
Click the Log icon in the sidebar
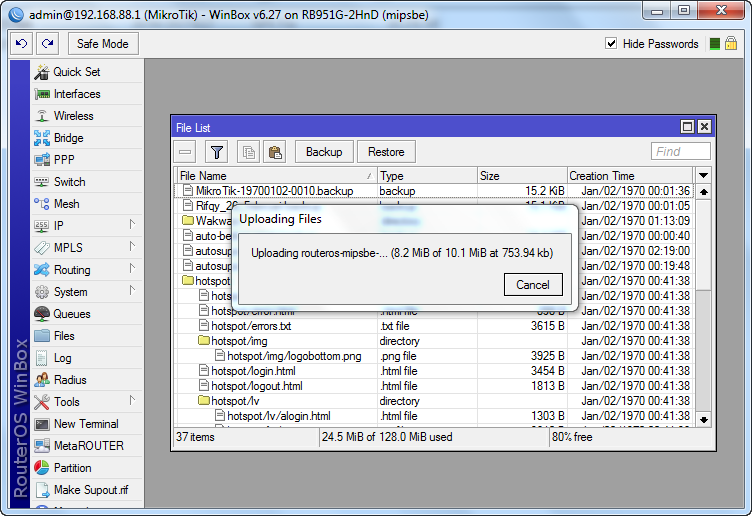42,358
